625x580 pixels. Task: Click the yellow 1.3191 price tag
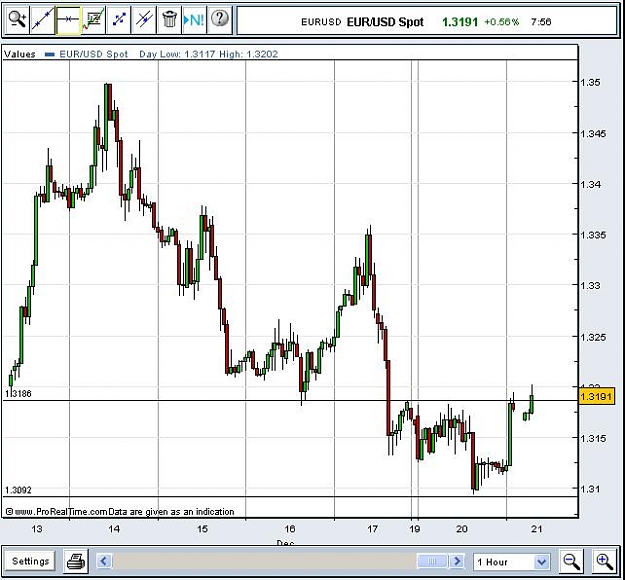(x=596, y=397)
